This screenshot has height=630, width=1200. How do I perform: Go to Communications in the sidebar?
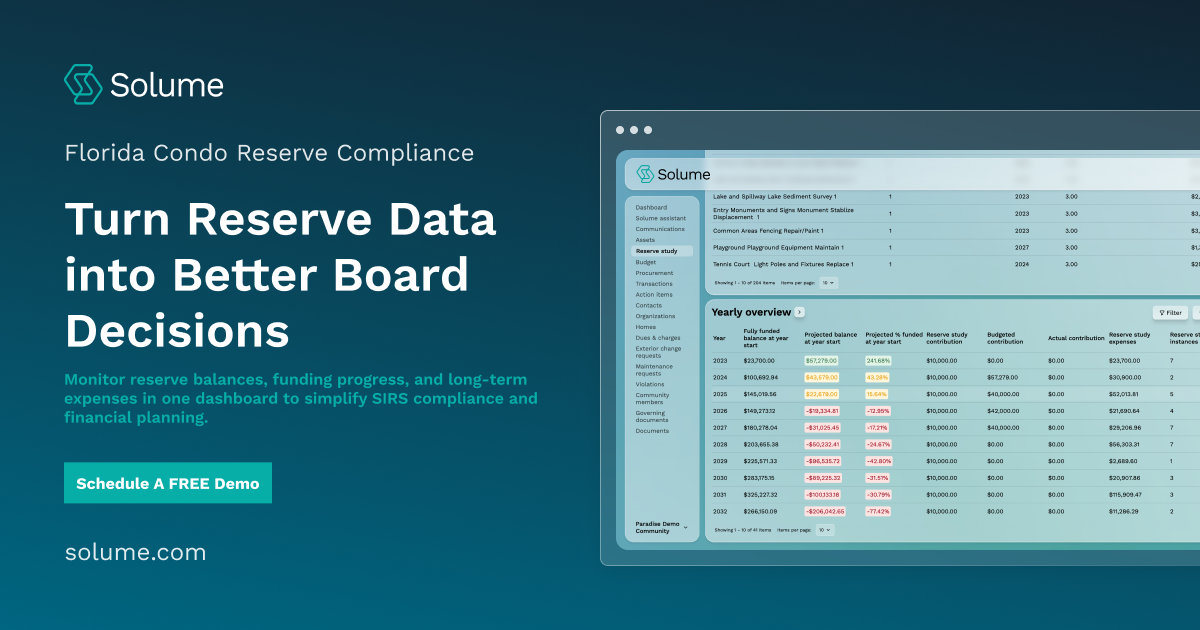[x=660, y=229]
